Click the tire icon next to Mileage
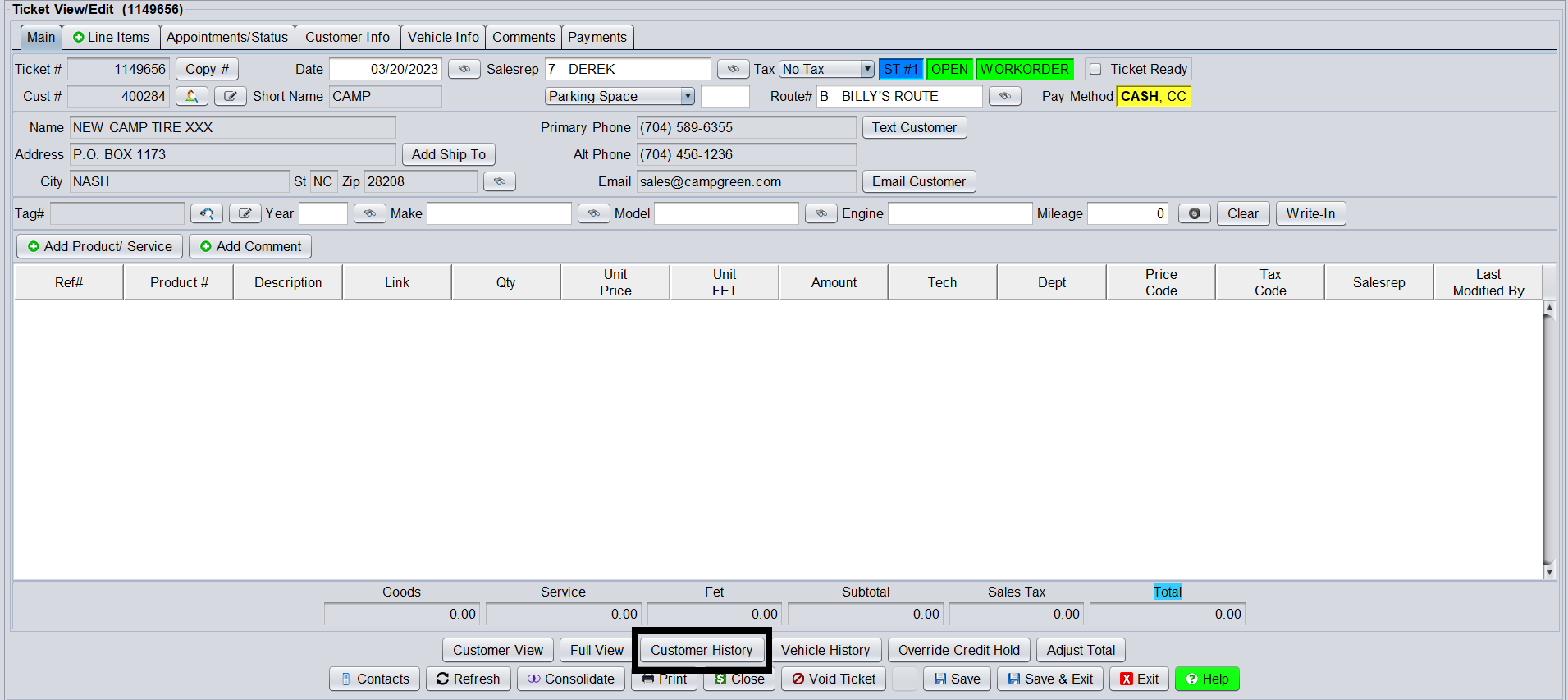 click(1194, 214)
